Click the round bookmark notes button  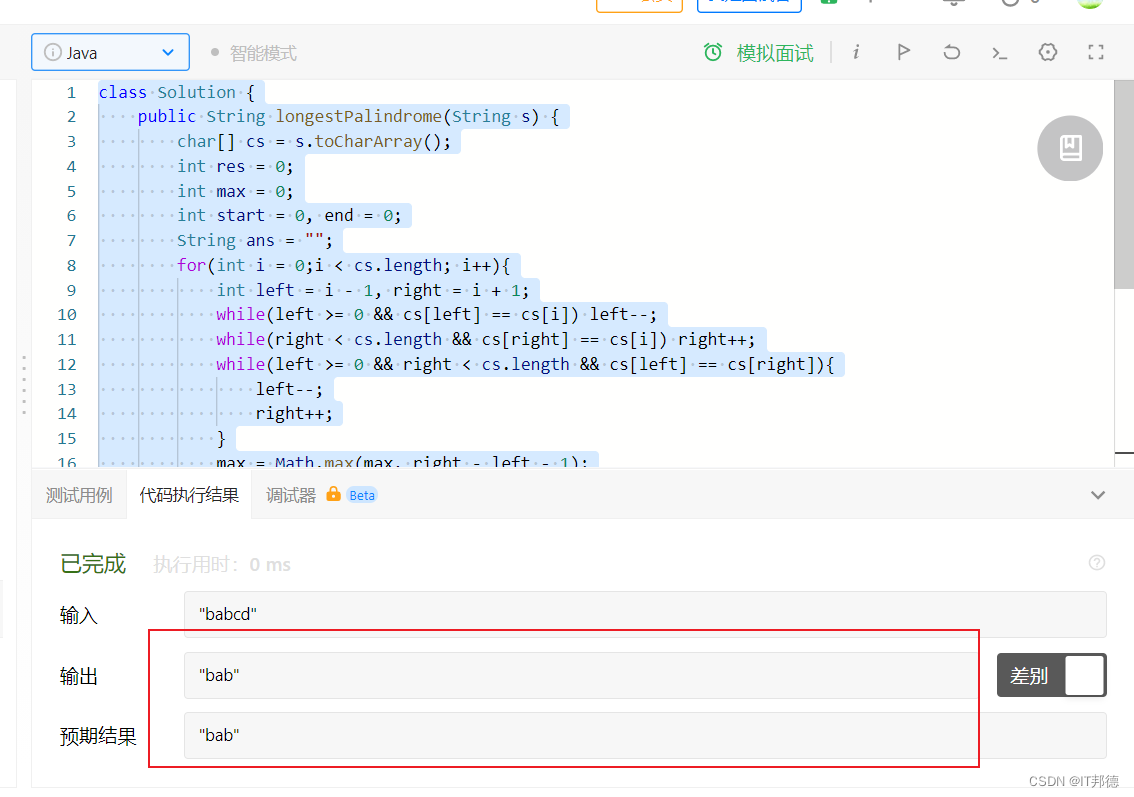coord(1070,148)
